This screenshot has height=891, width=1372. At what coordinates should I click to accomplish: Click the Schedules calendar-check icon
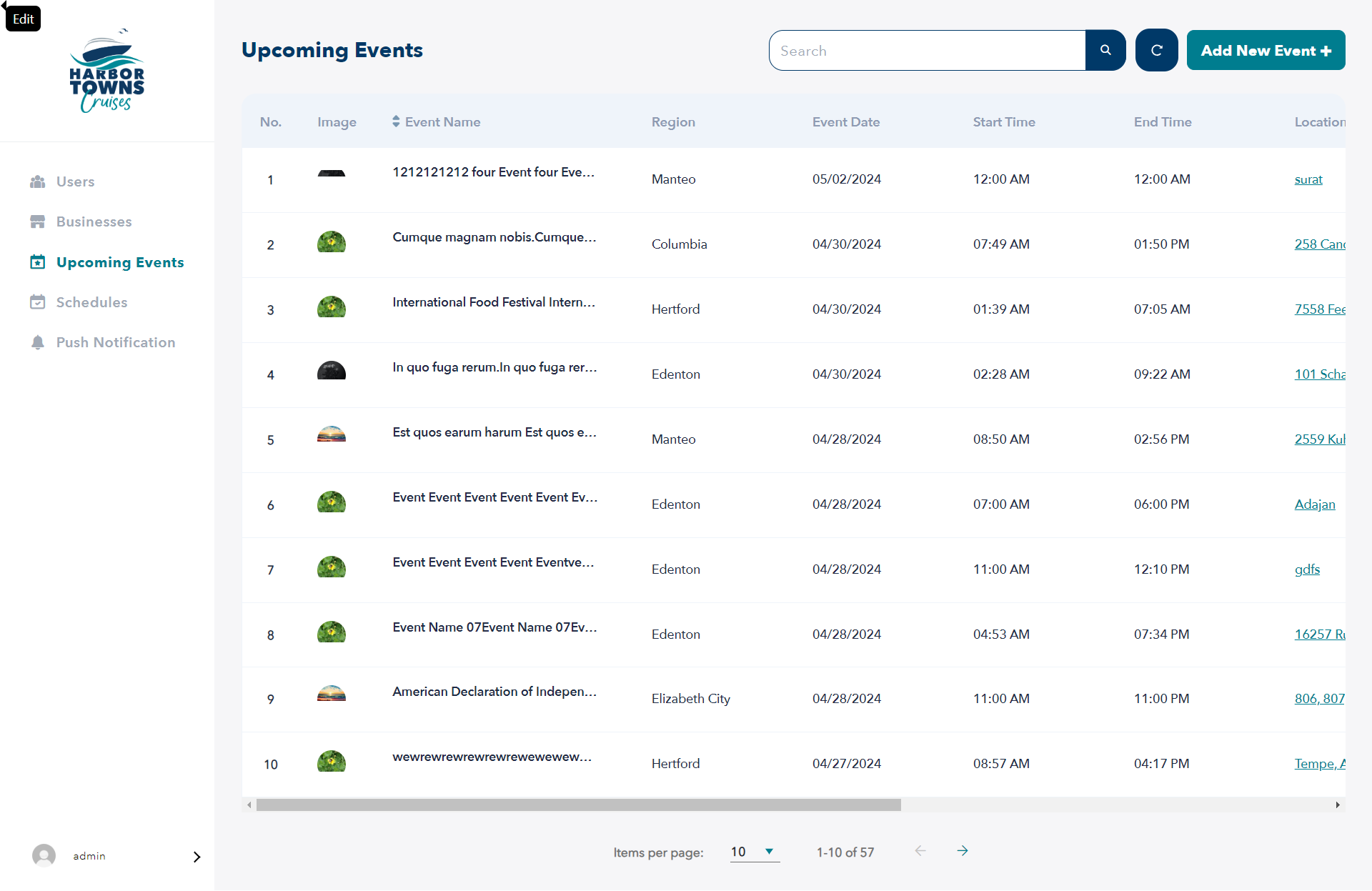(x=38, y=302)
